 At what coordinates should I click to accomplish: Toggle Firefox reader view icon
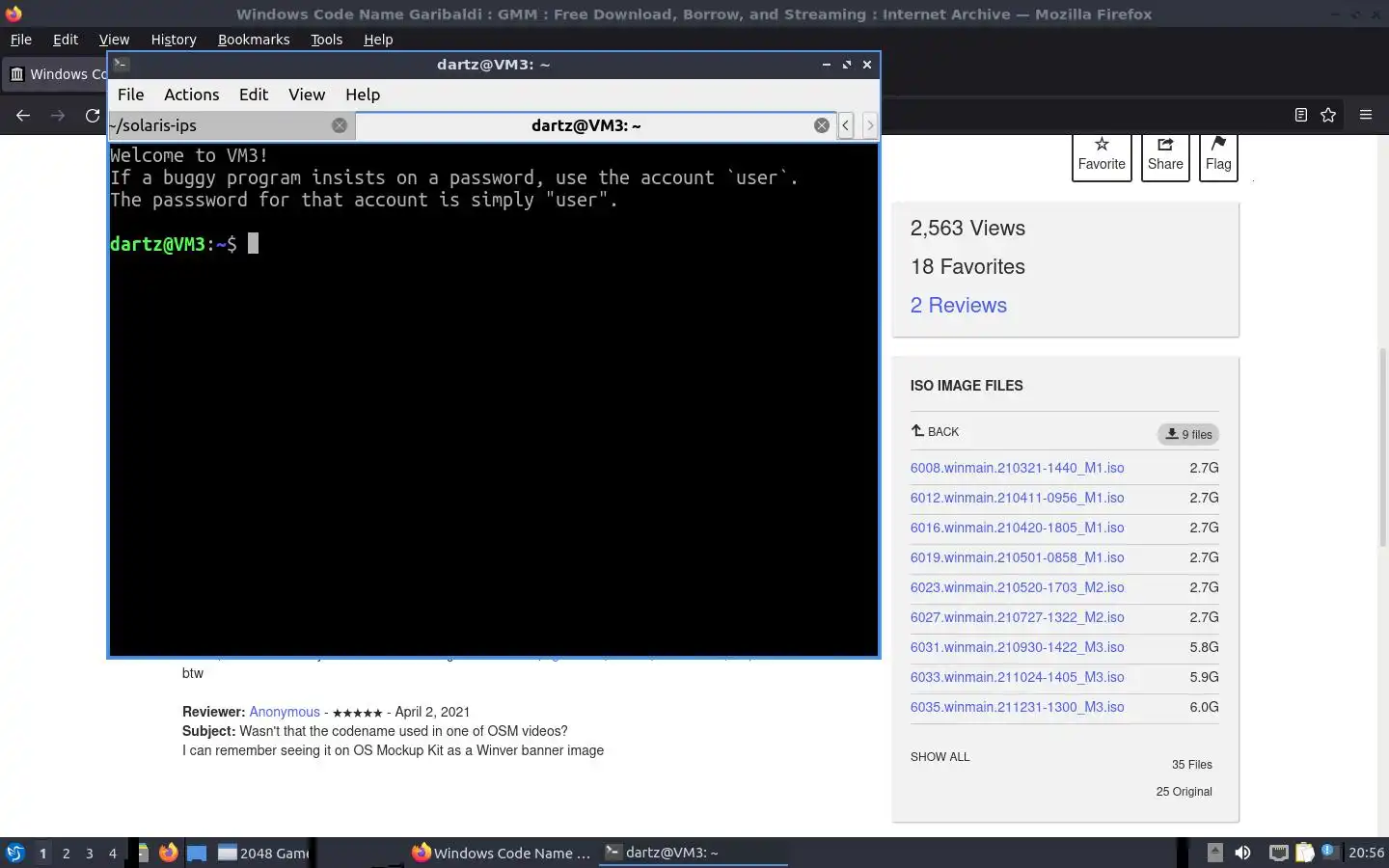(x=1300, y=115)
